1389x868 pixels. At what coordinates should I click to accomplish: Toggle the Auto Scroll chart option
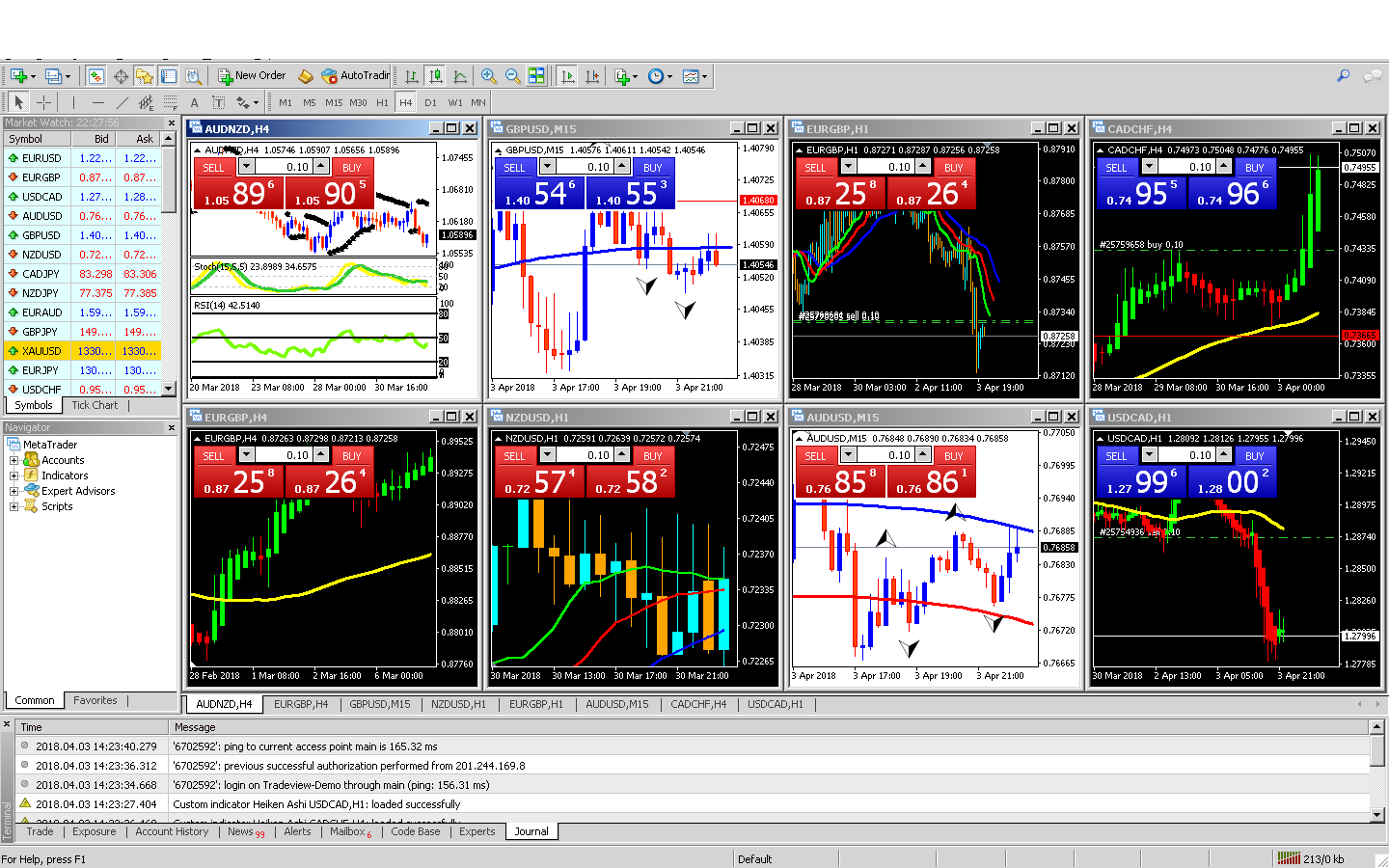coord(567,76)
